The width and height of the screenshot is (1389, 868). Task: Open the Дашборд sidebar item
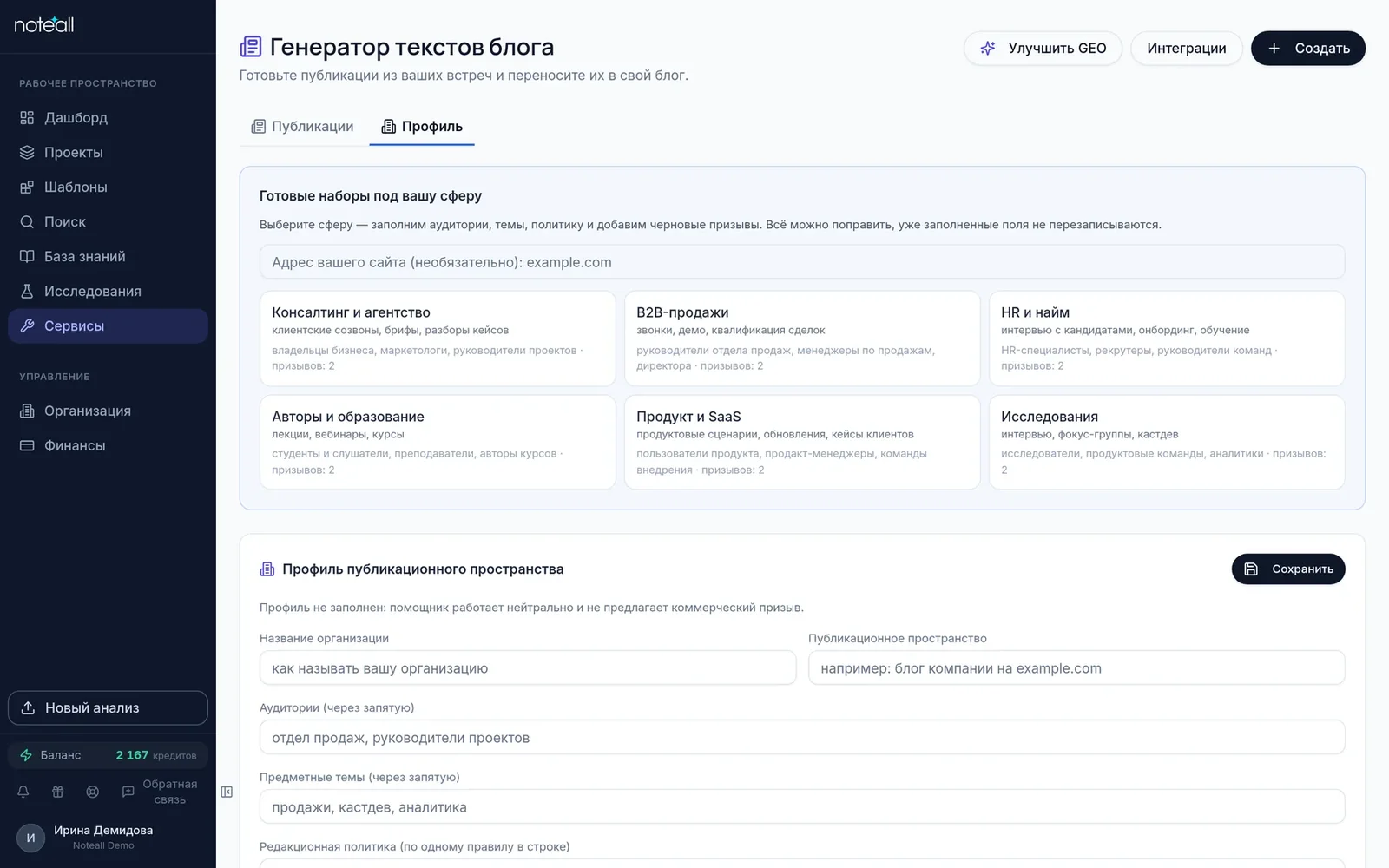click(x=108, y=117)
